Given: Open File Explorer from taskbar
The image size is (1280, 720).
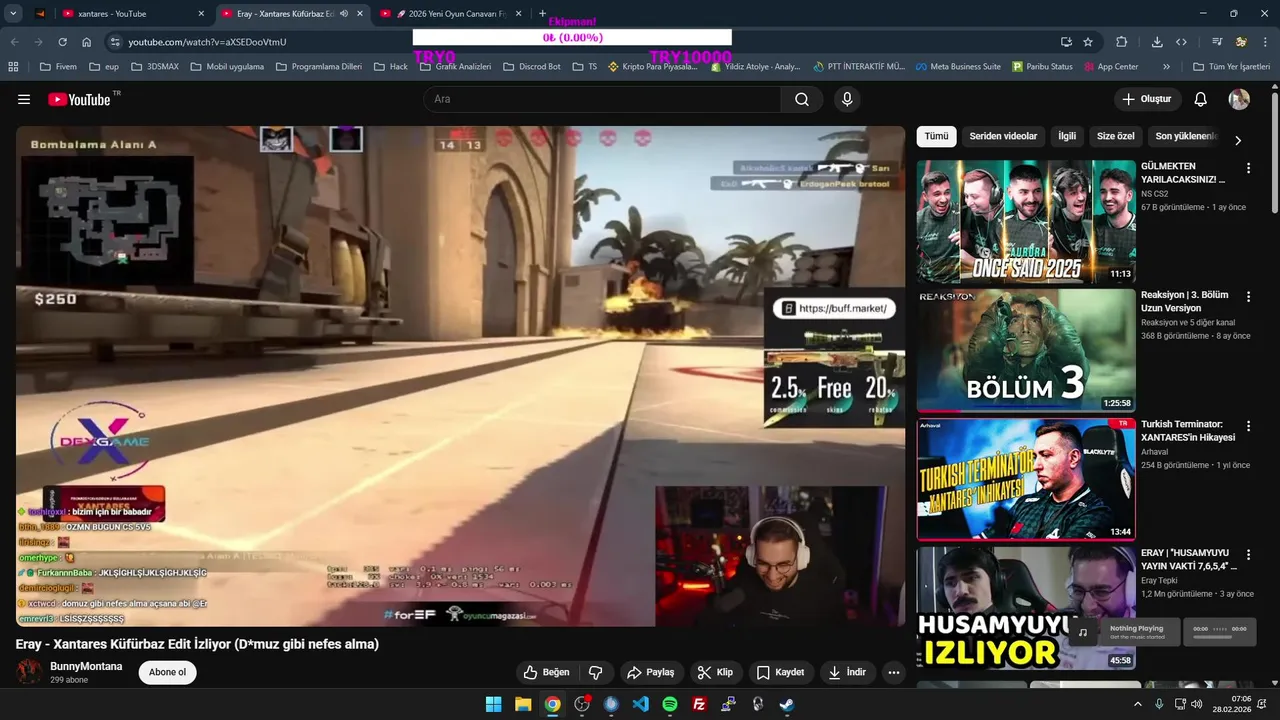Looking at the screenshot, I should coord(523,704).
